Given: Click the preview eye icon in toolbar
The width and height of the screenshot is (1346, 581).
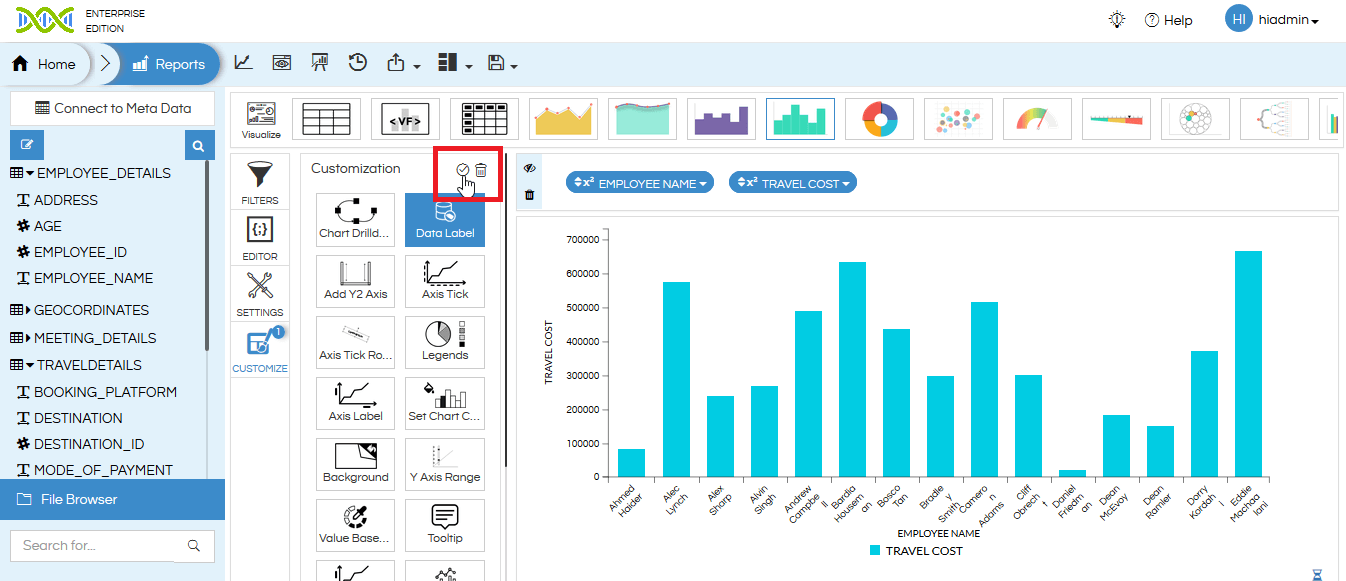Looking at the screenshot, I should click(x=282, y=63).
